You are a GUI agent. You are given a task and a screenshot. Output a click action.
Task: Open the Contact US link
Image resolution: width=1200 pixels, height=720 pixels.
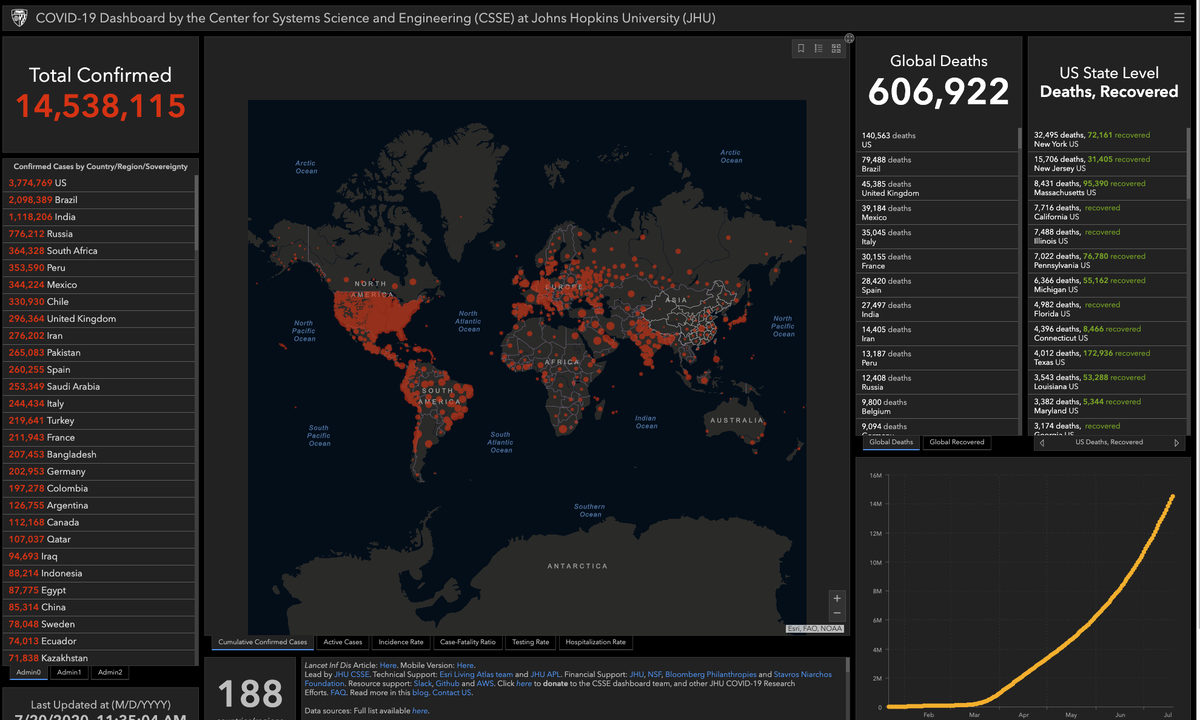pos(452,693)
